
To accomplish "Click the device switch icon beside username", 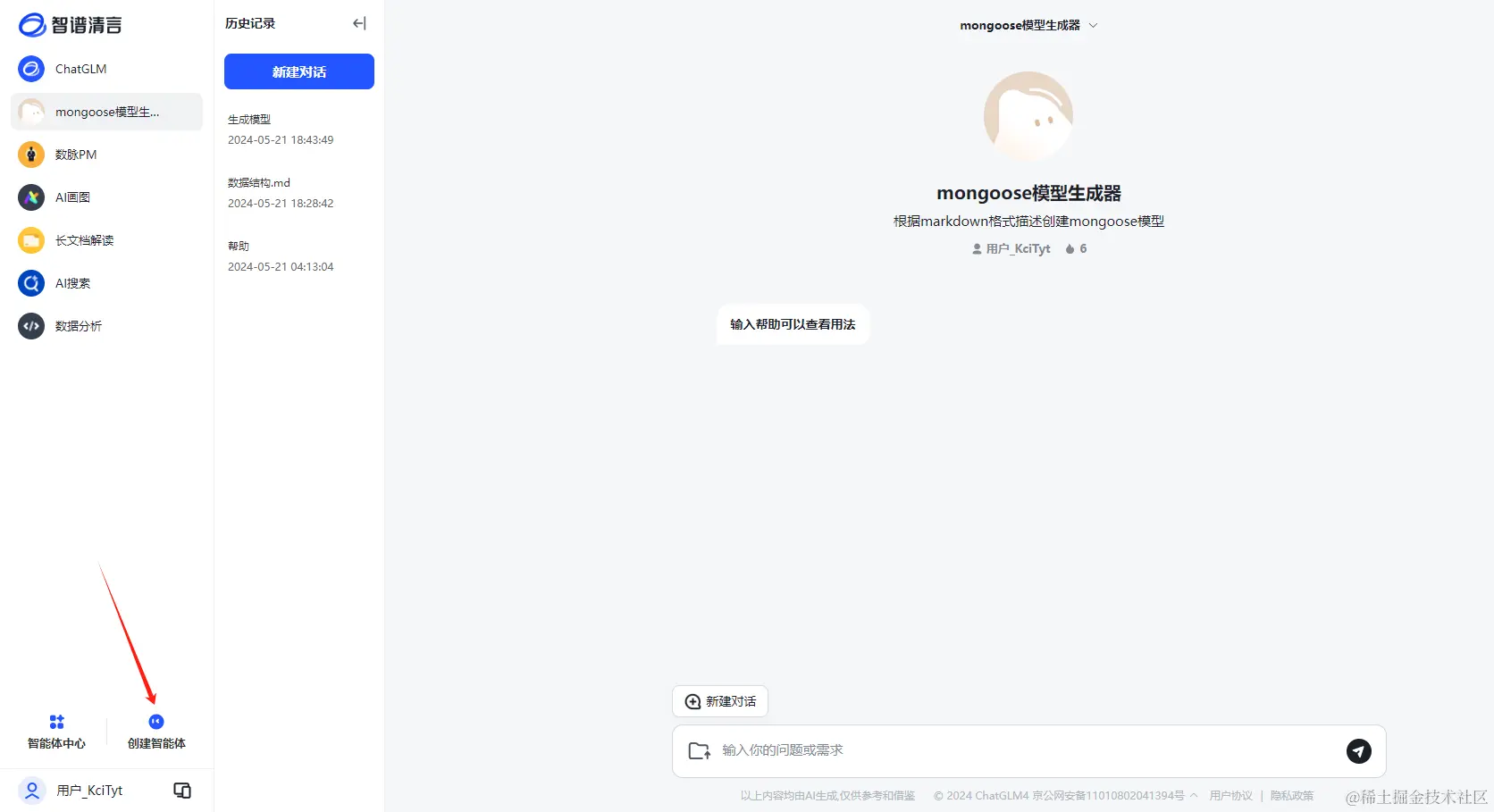I will coord(182,791).
